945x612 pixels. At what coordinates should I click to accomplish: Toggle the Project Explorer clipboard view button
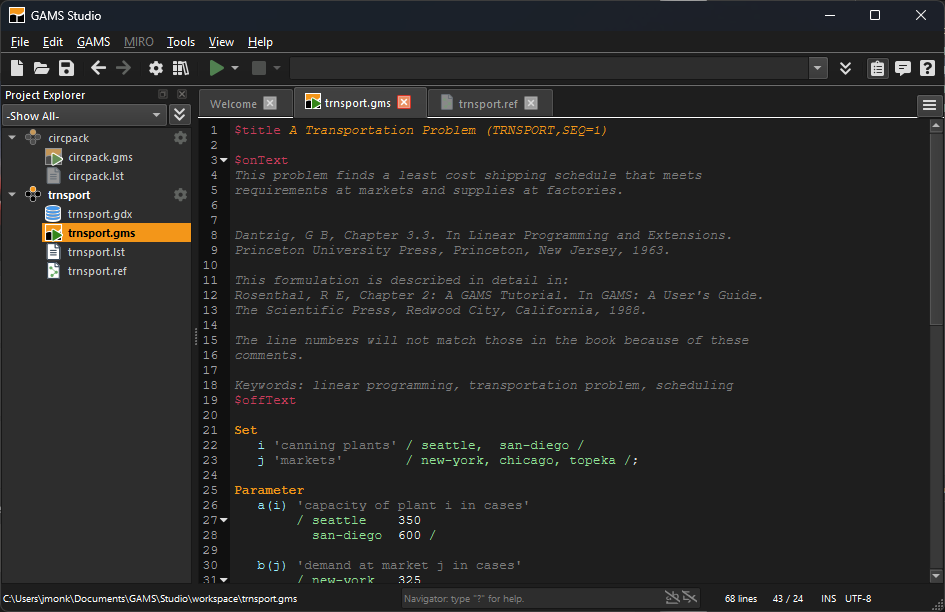point(877,68)
